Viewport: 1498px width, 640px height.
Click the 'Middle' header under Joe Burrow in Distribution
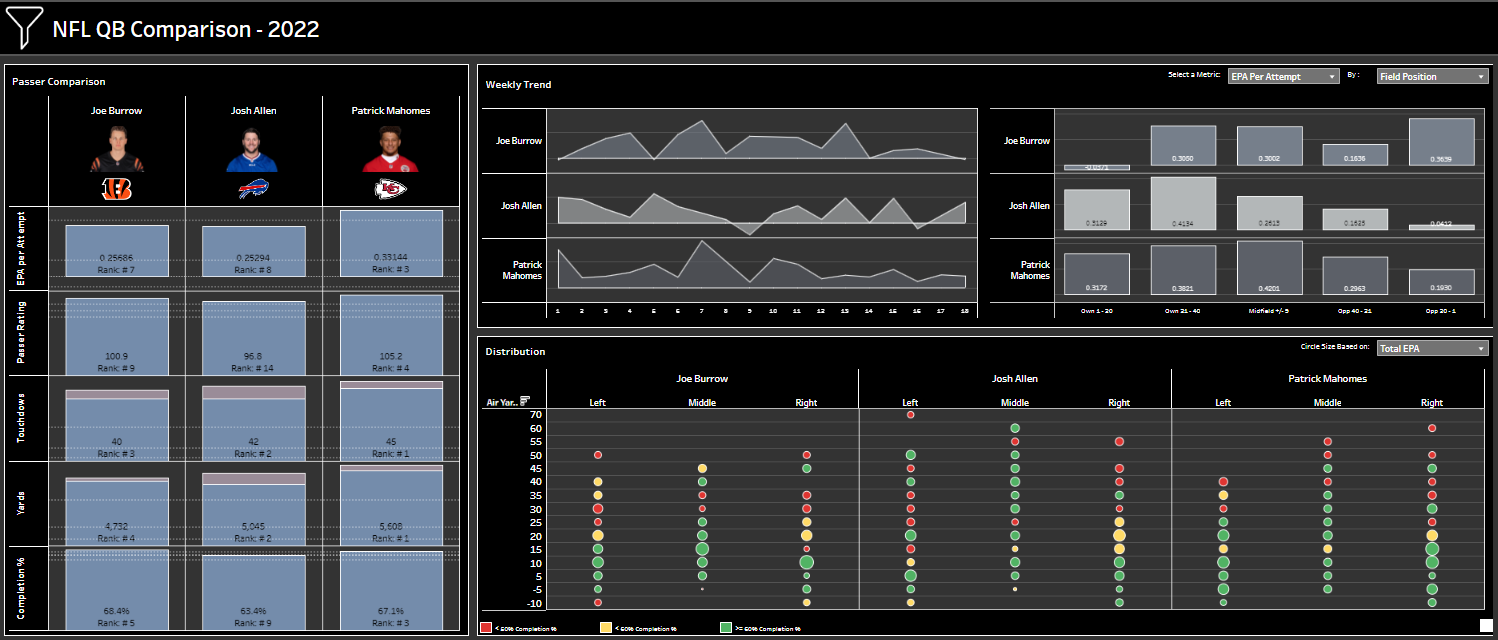click(702, 402)
